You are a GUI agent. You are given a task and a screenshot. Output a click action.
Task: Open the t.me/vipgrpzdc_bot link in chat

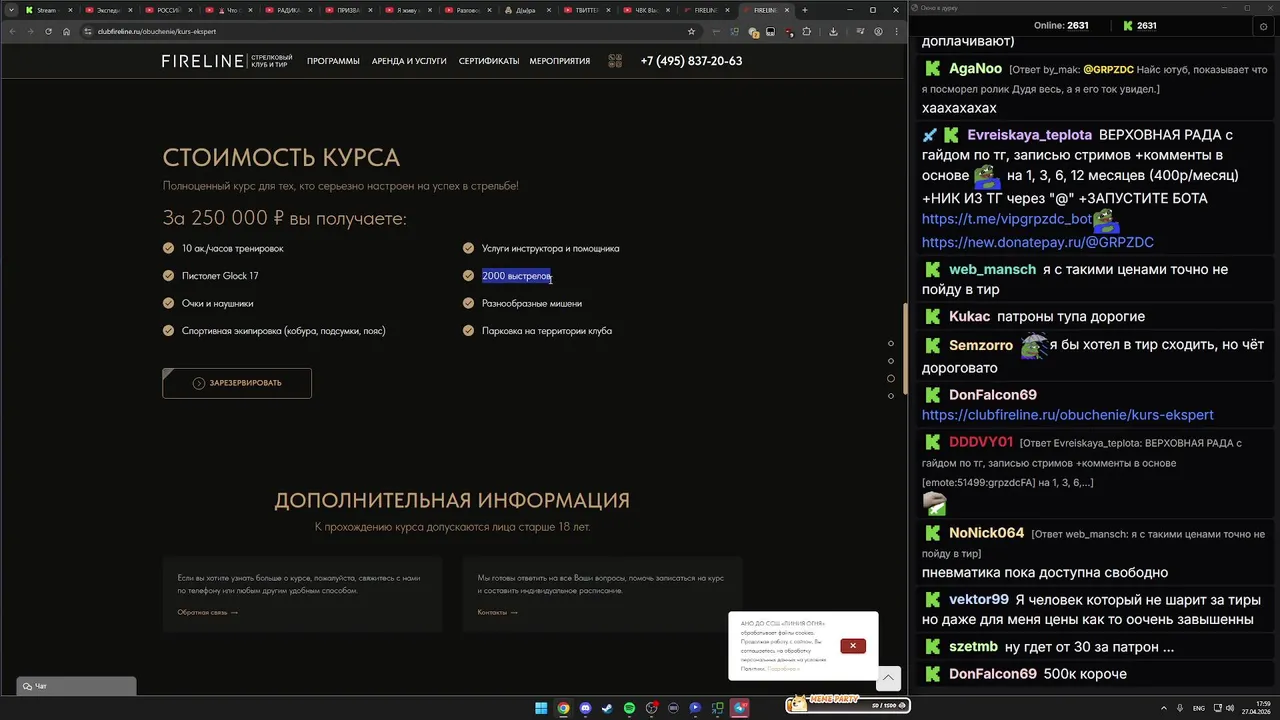pos(1006,219)
